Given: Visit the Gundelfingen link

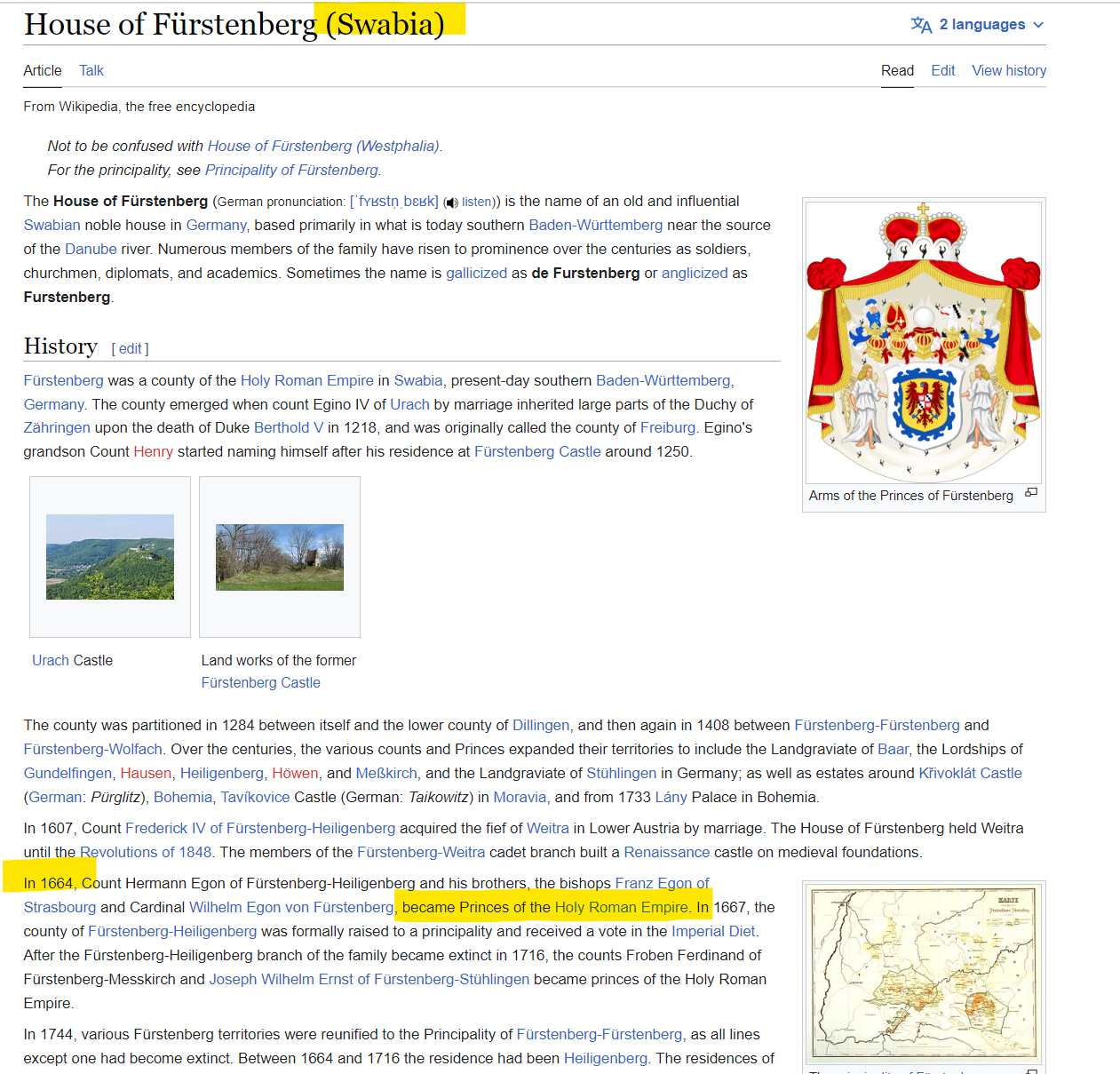Looking at the screenshot, I should 68,773.
